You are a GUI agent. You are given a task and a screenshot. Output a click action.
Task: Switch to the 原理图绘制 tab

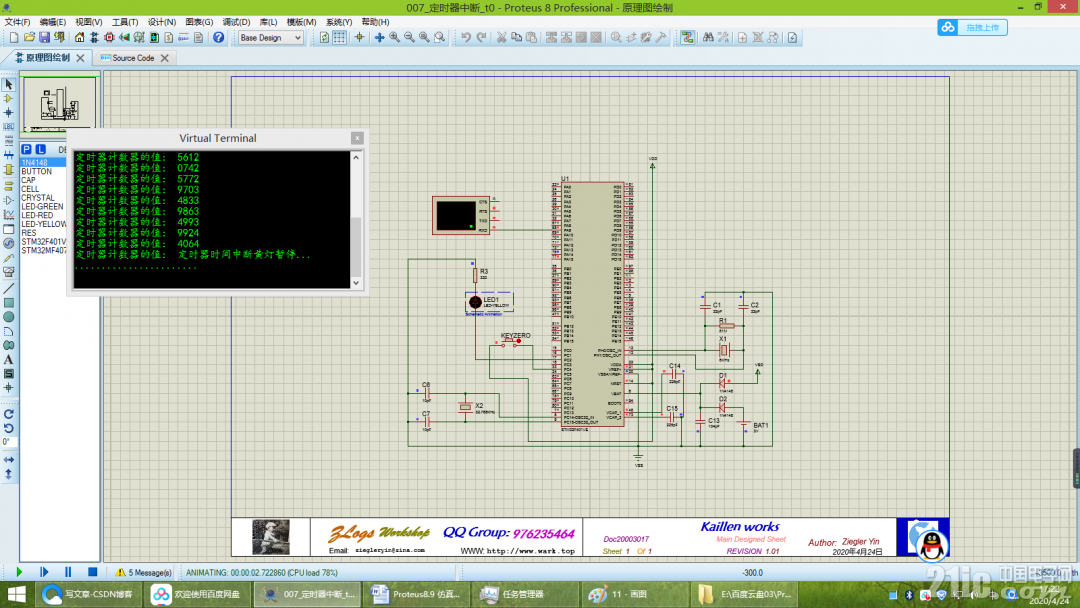pos(47,58)
